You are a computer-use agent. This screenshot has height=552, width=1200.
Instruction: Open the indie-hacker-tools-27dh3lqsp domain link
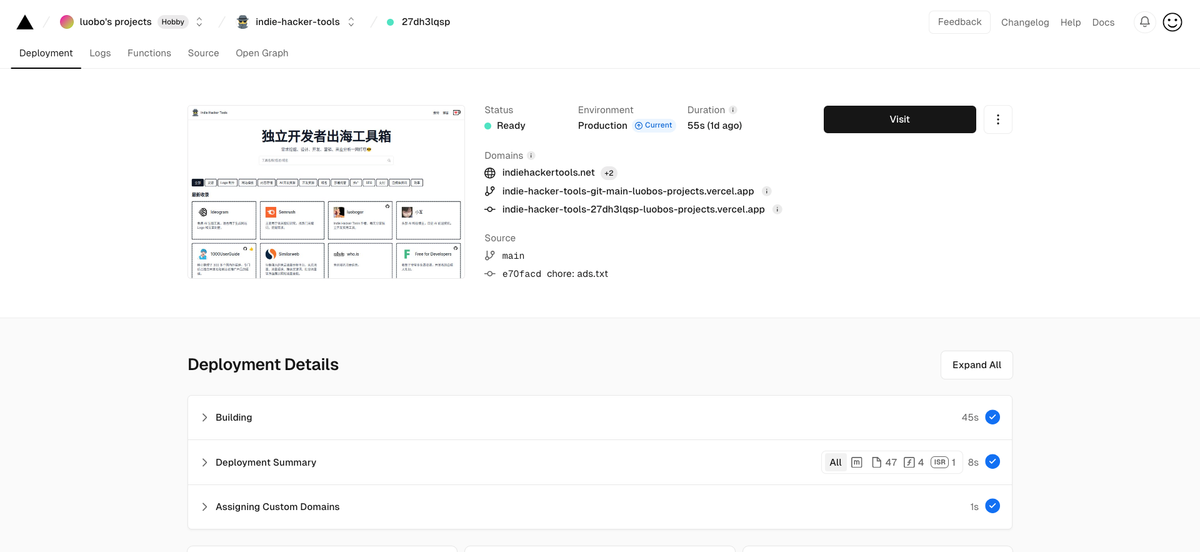(x=633, y=209)
